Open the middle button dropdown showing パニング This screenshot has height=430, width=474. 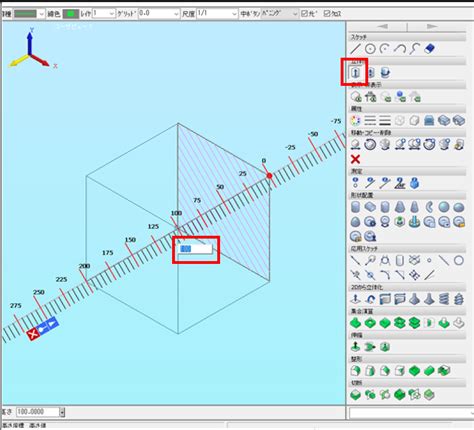pos(279,14)
